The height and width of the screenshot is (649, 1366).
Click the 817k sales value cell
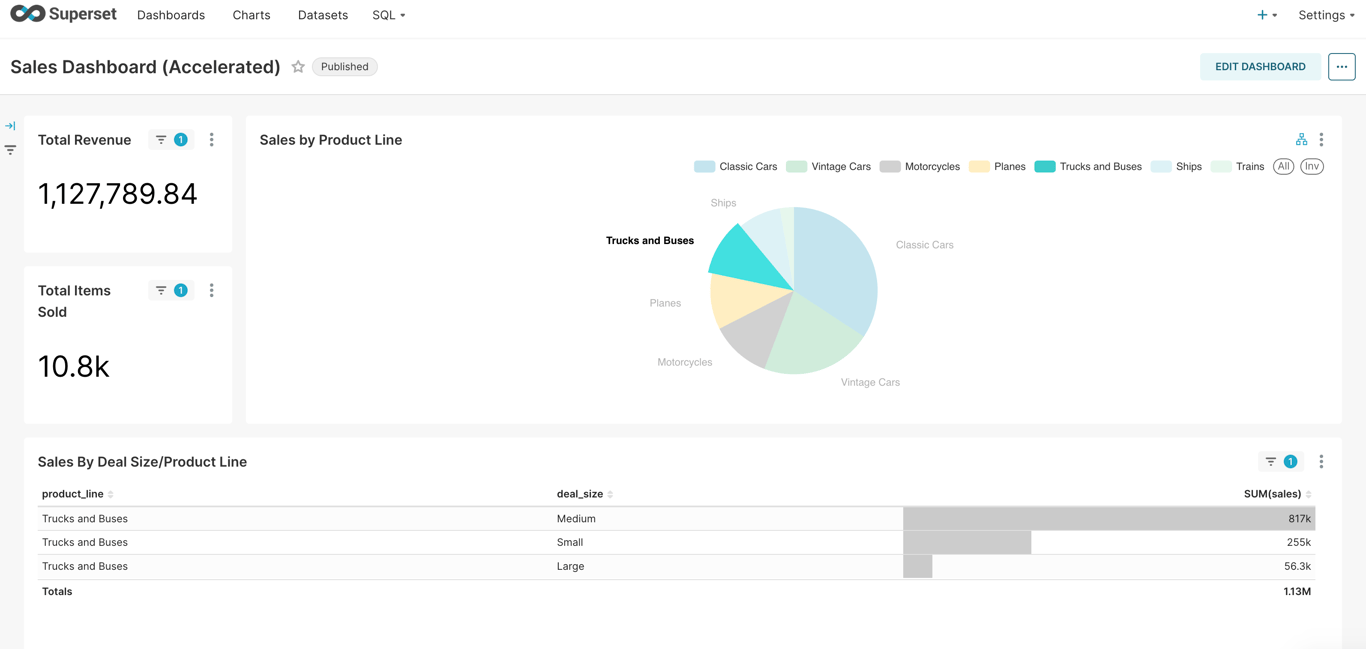tap(1109, 519)
